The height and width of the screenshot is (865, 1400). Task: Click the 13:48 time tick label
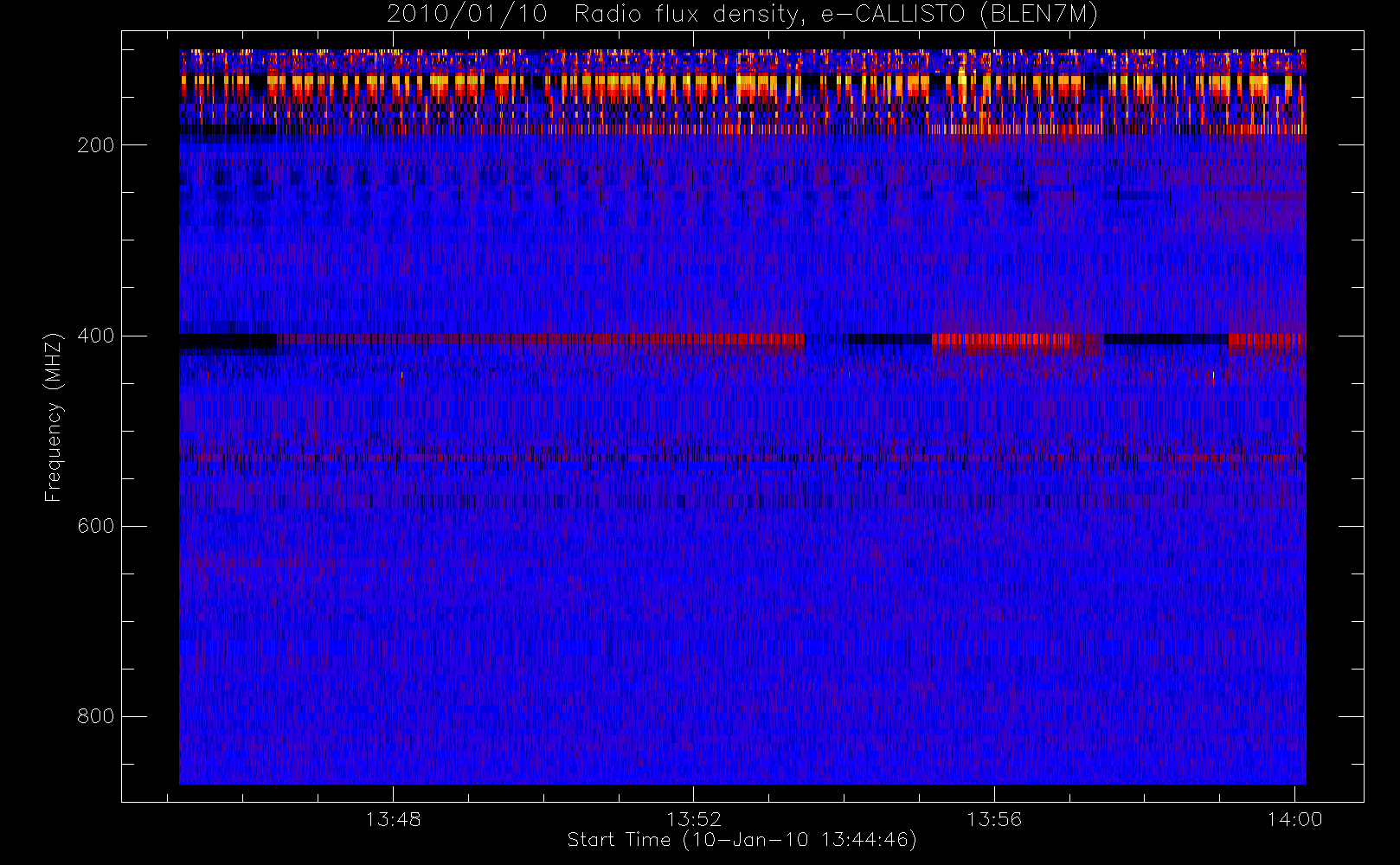point(393,819)
